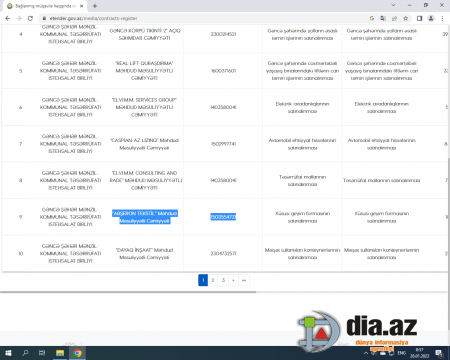Click the share page icon in address bar
Image resolution: width=450 pixels, height=360 pixels.
pos(394,18)
